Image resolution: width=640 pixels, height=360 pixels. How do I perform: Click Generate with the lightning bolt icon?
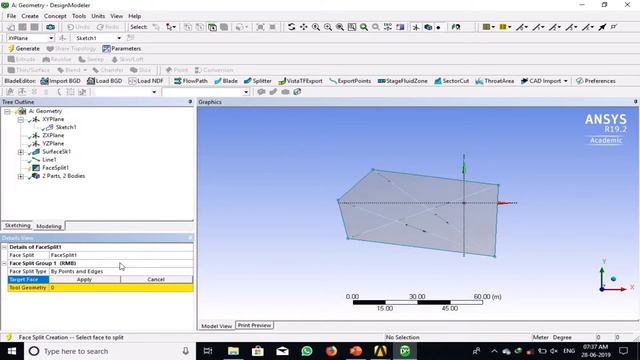coord(24,49)
